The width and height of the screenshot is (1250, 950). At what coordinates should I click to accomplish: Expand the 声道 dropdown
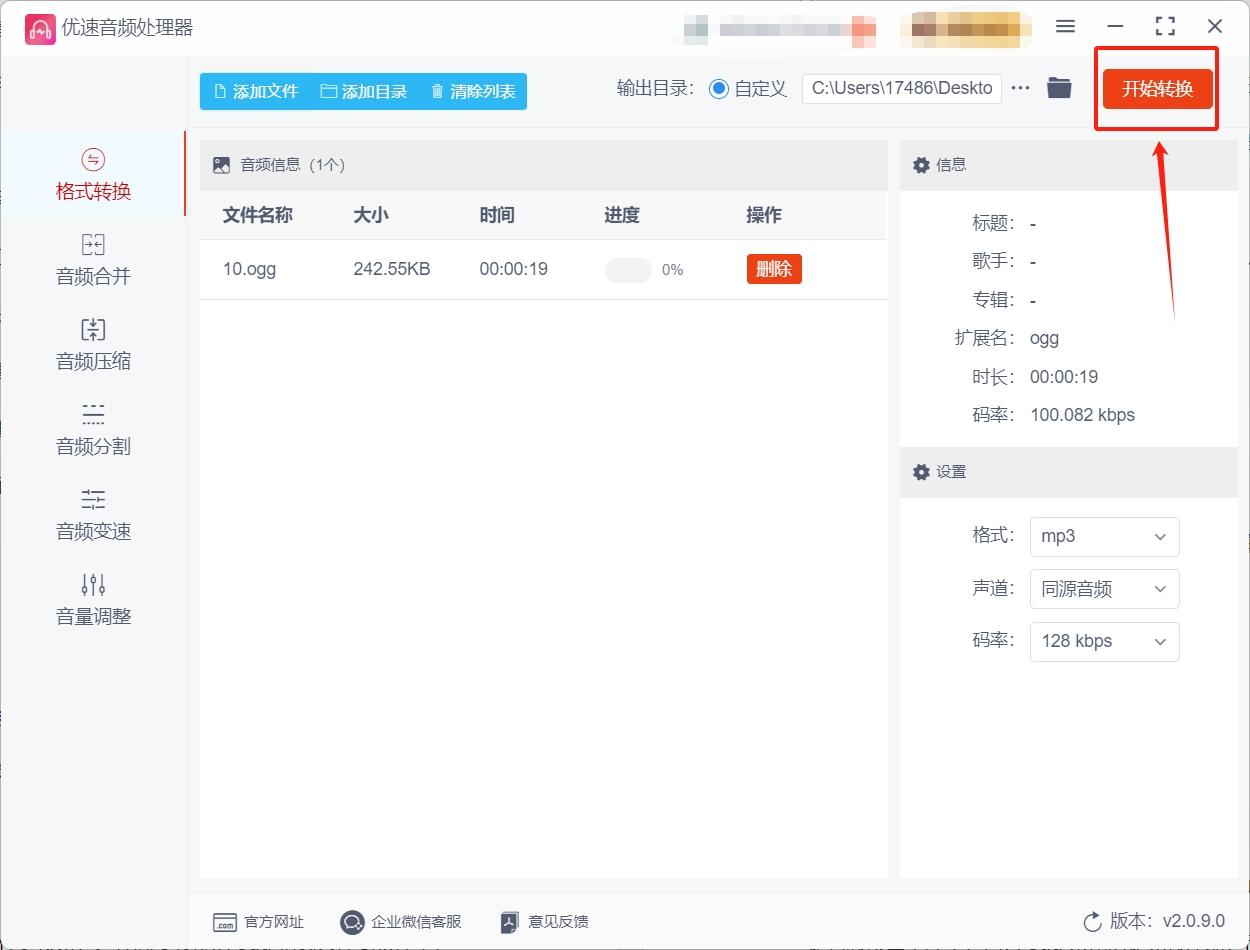pyautogui.click(x=1104, y=589)
